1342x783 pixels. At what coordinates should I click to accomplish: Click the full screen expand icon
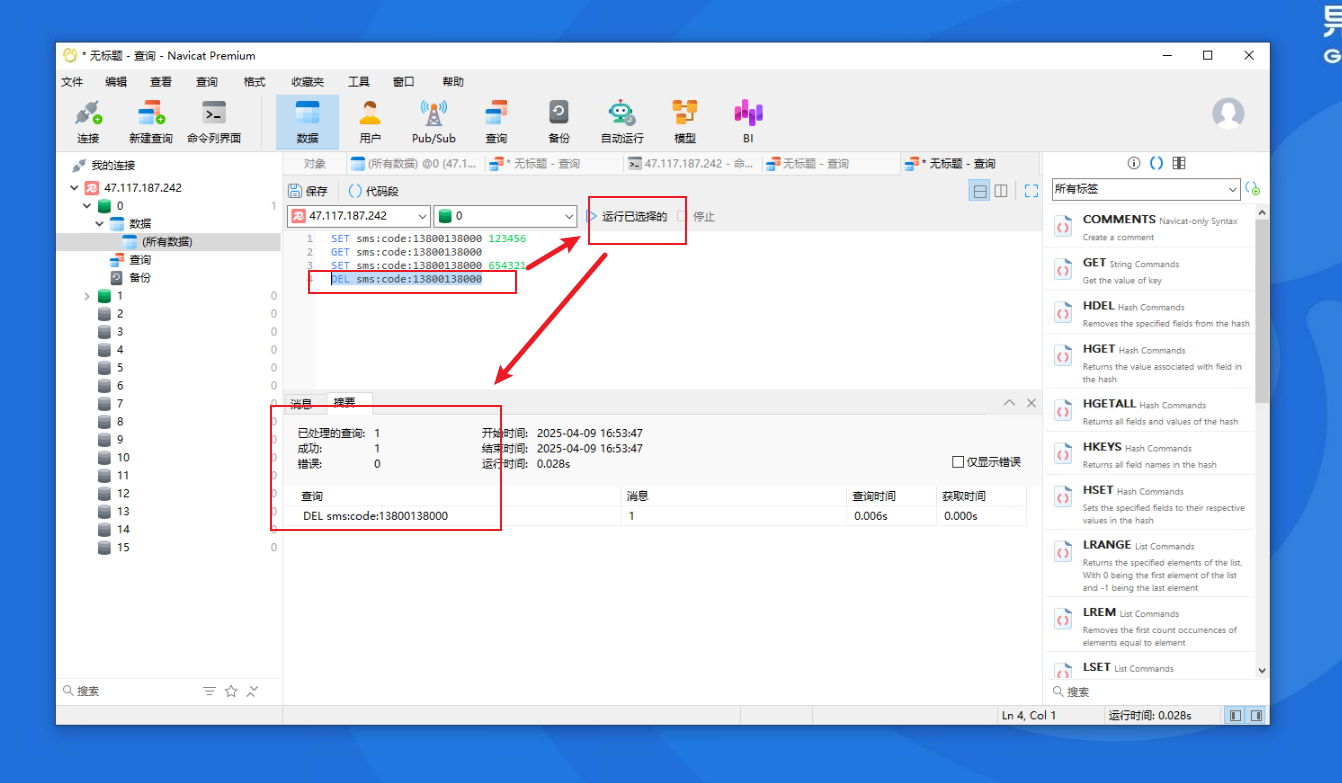pos(1031,191)
